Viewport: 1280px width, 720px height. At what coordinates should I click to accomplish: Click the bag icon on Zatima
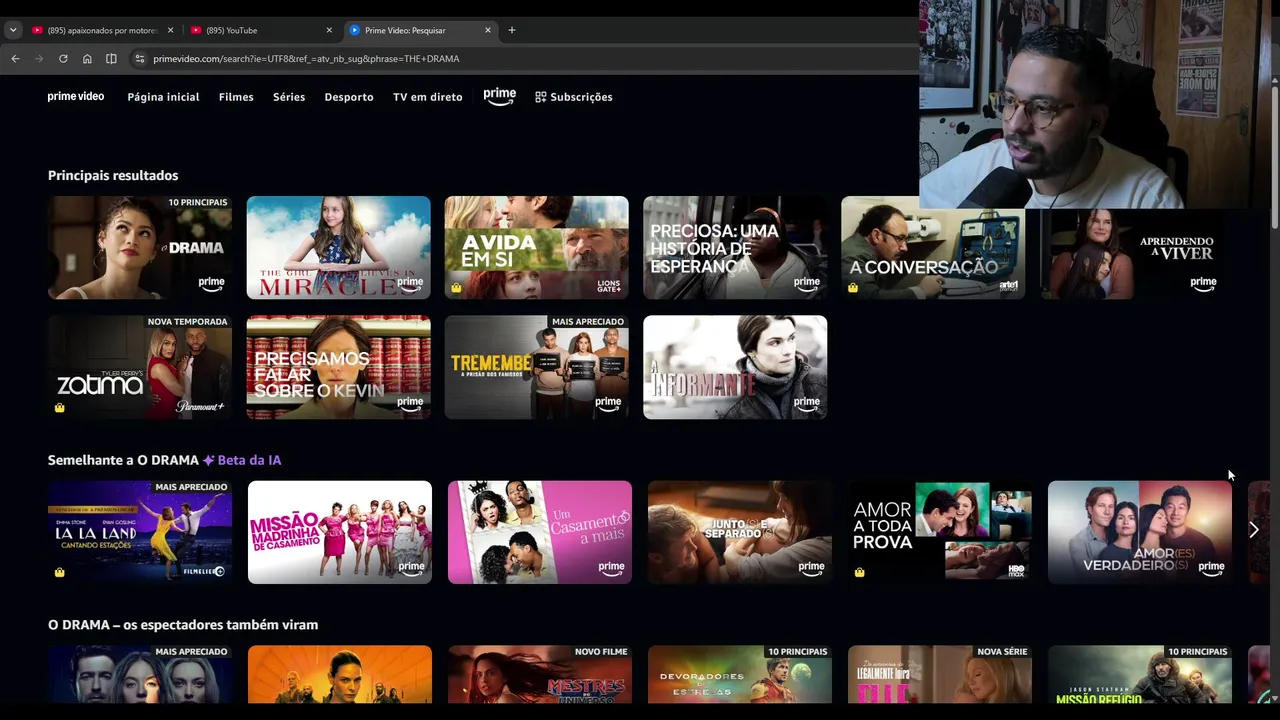click(60, 407)
